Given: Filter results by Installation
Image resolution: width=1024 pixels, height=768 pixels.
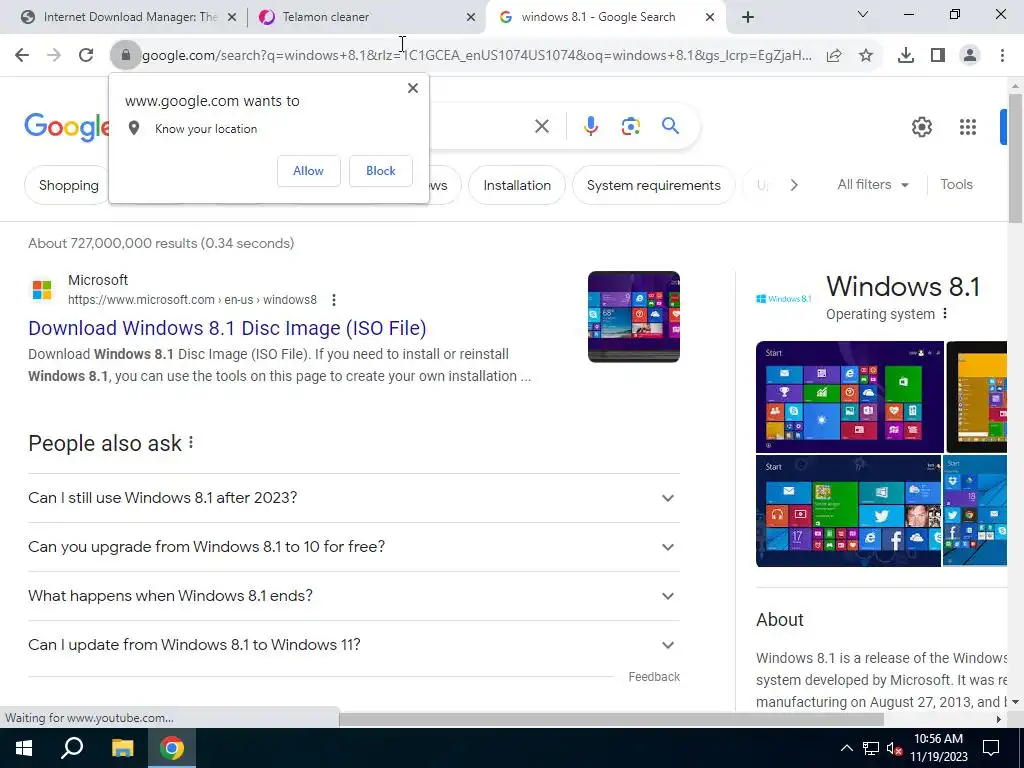Looking at the screenshot, I should point(517,185).
